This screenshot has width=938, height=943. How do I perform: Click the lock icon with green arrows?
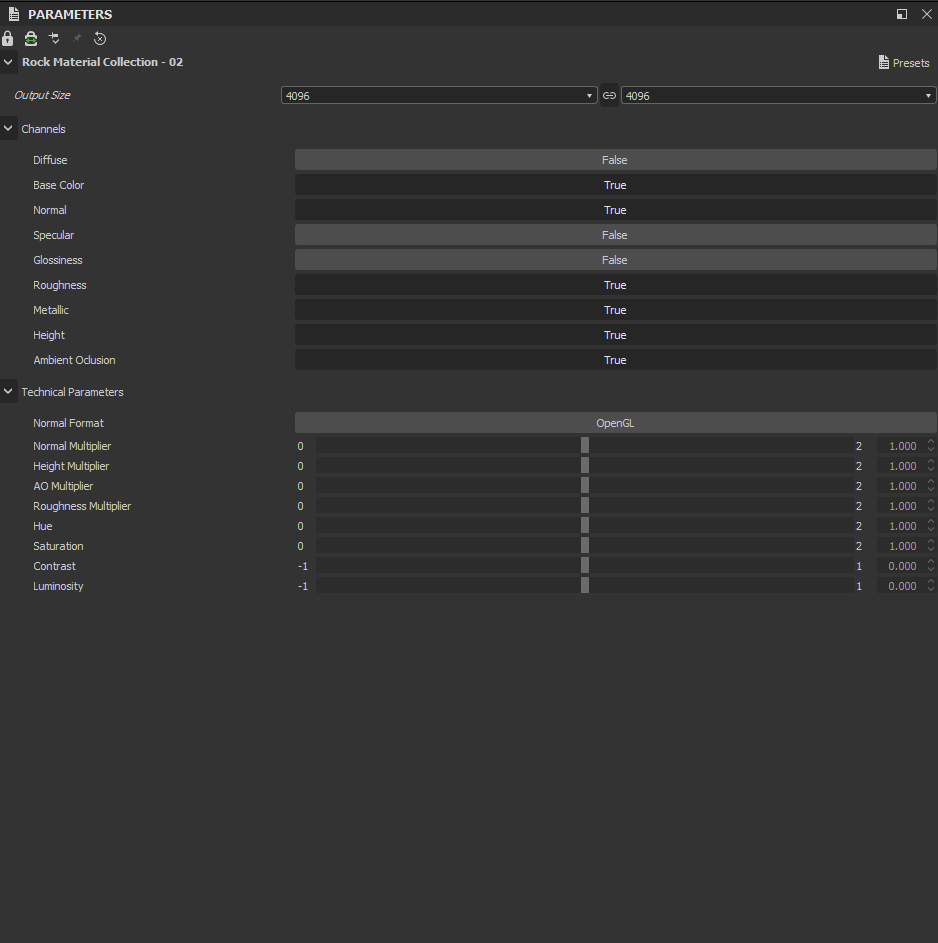coord(31,38)
